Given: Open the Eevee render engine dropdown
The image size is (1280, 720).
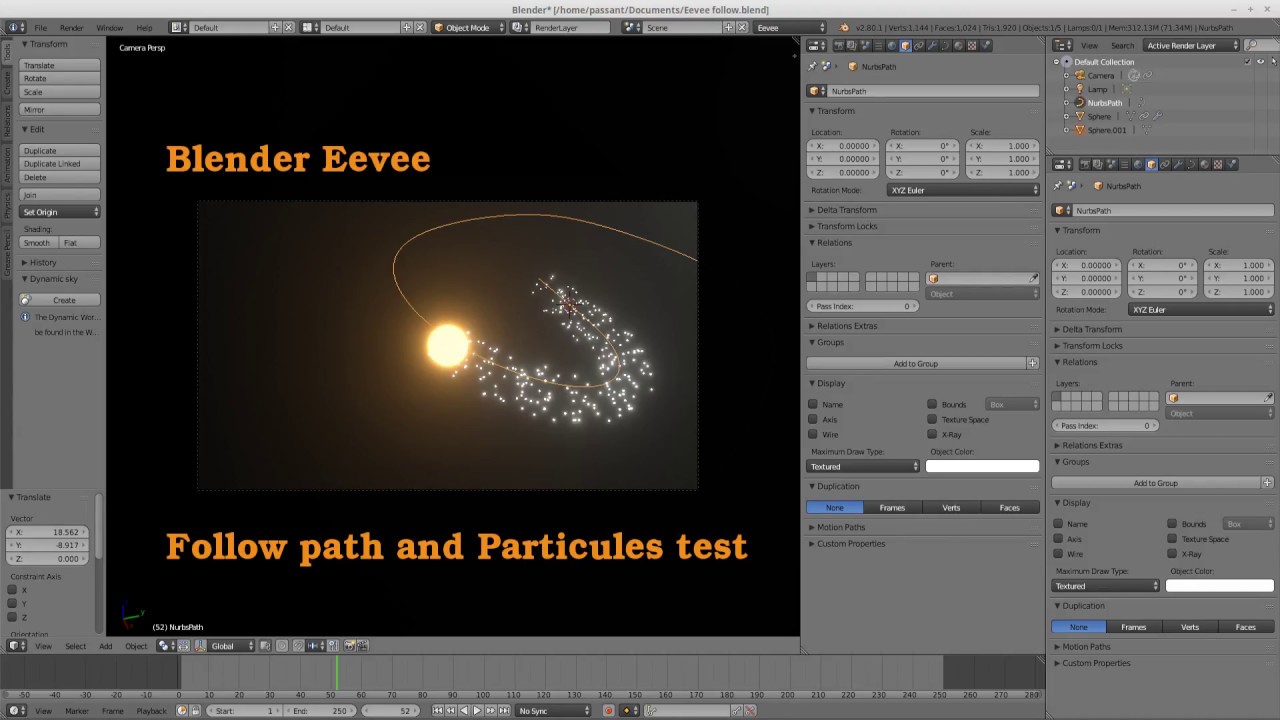Looking at the screenshot, I should click(x=790, y=27).
